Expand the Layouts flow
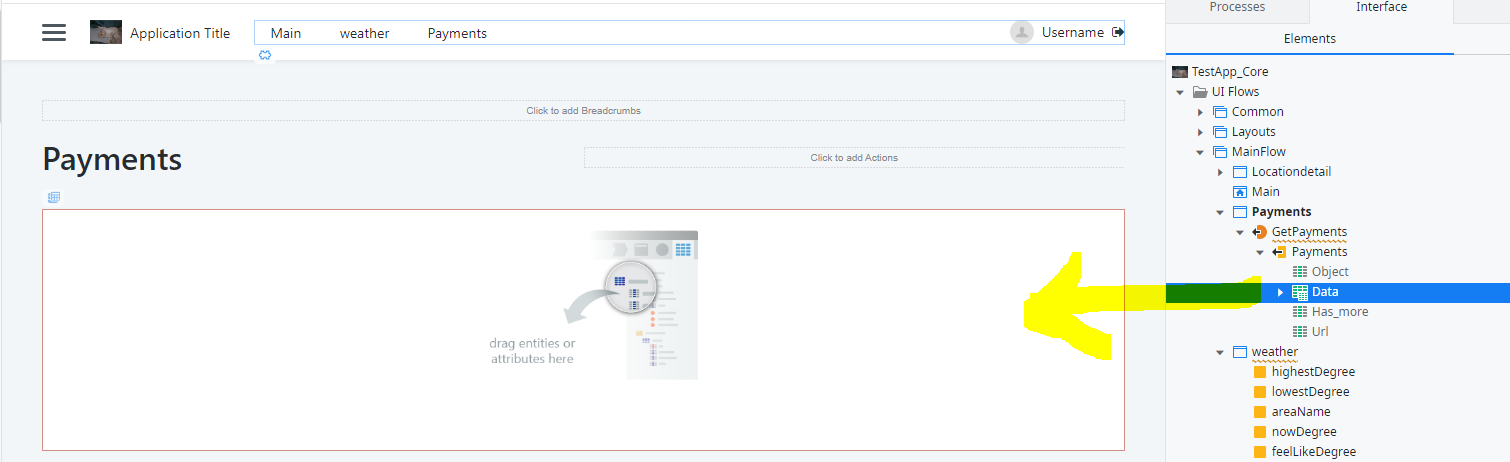 click(1201, 132)
